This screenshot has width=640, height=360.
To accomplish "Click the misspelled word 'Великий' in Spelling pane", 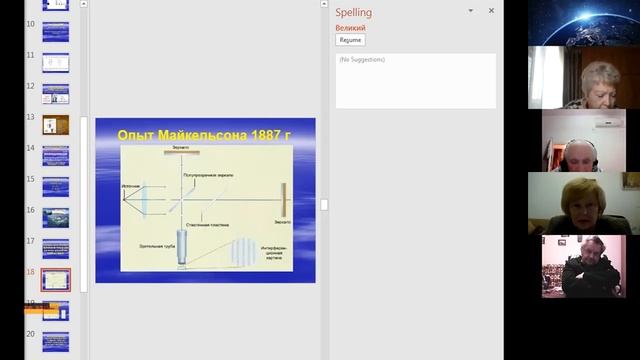I will click(351, 28).
